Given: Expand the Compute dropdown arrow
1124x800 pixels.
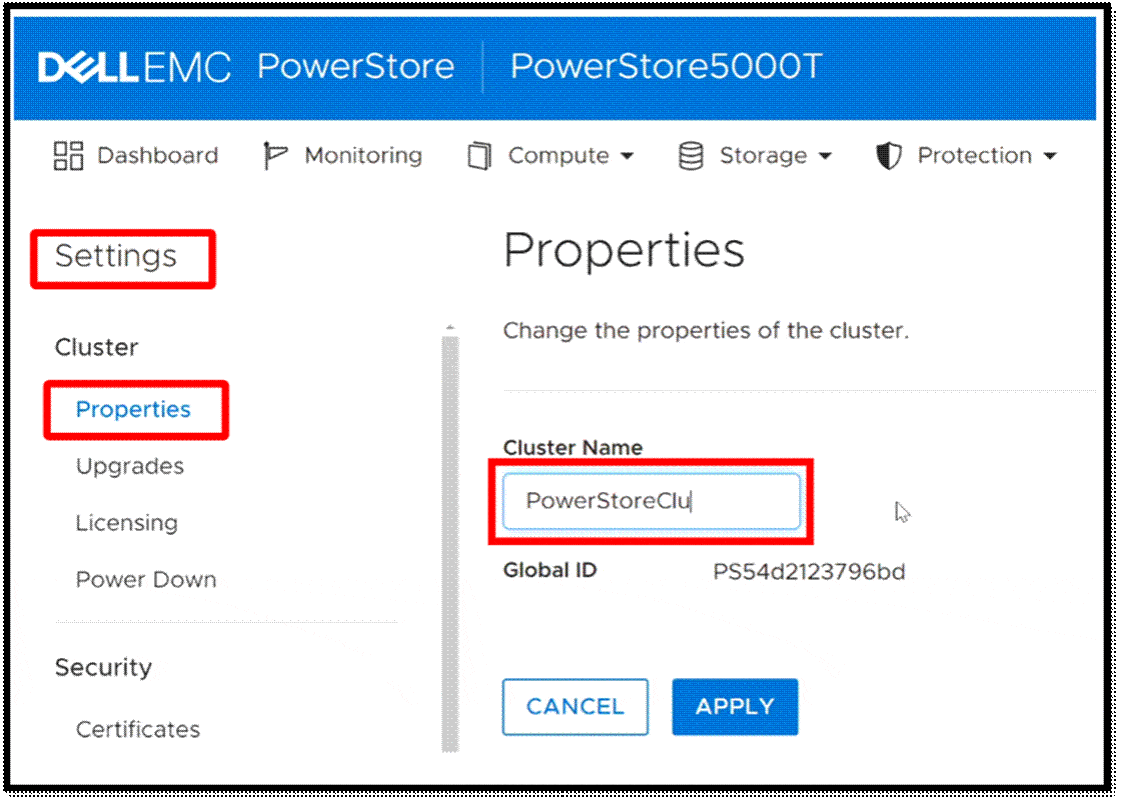Looking at the screenshot, I should (627, 156).
